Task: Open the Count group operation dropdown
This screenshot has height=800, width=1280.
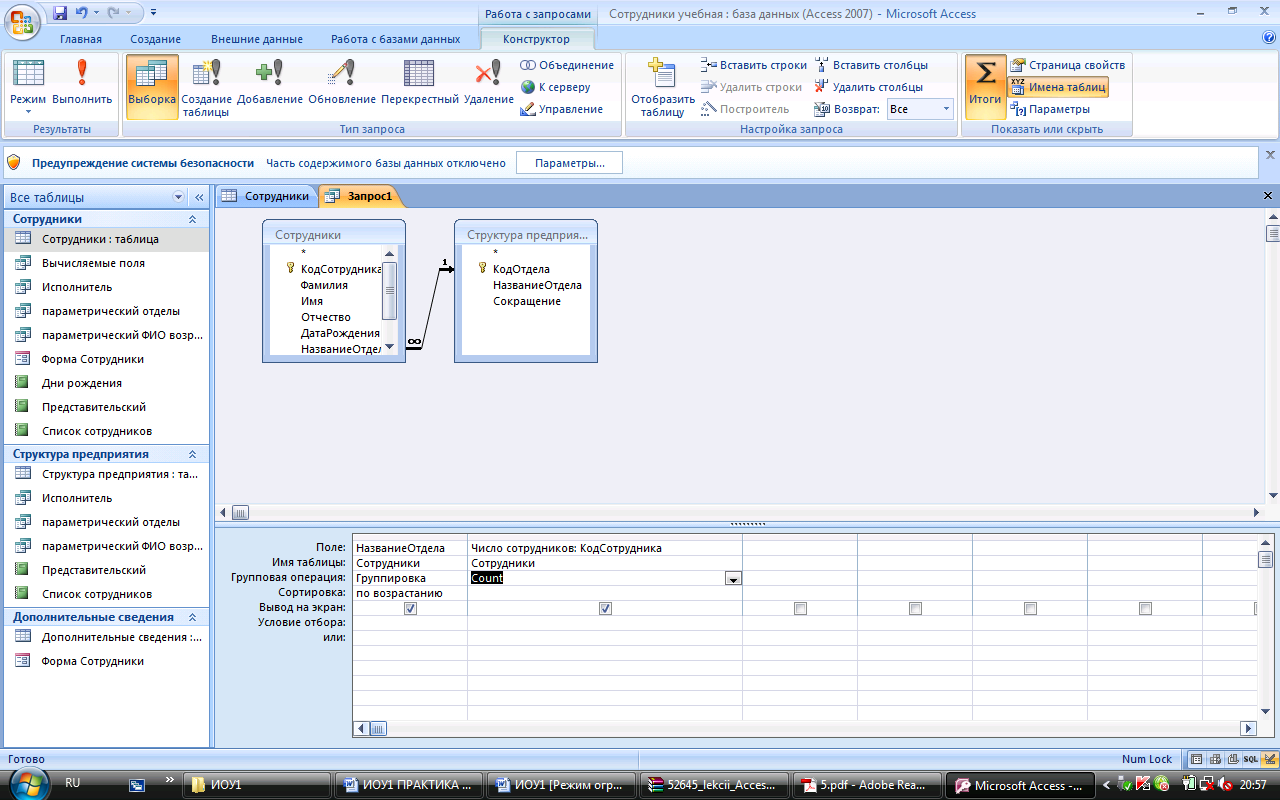Action: (733, 578)
